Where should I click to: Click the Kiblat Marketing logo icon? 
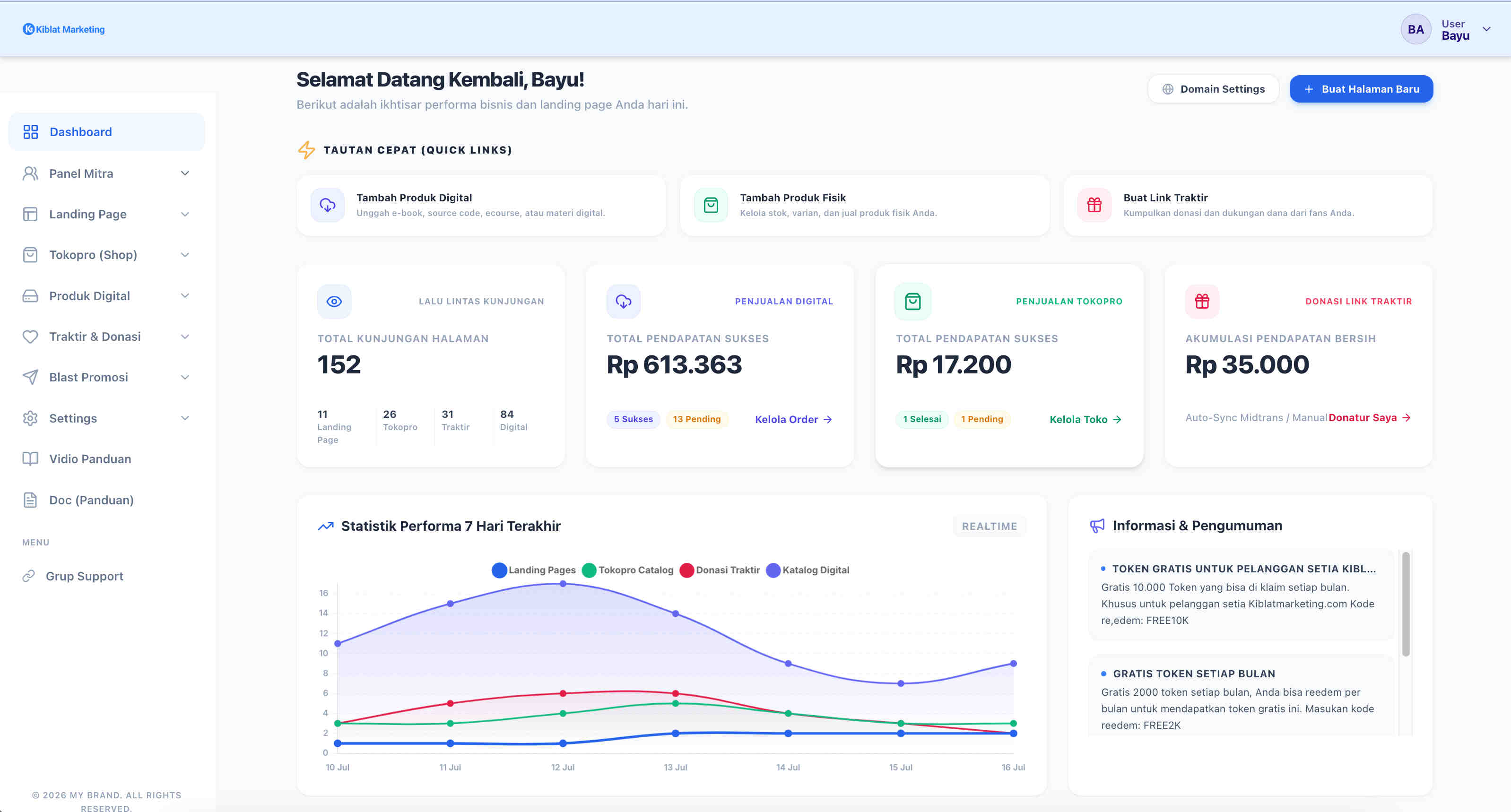coord(28,29)
